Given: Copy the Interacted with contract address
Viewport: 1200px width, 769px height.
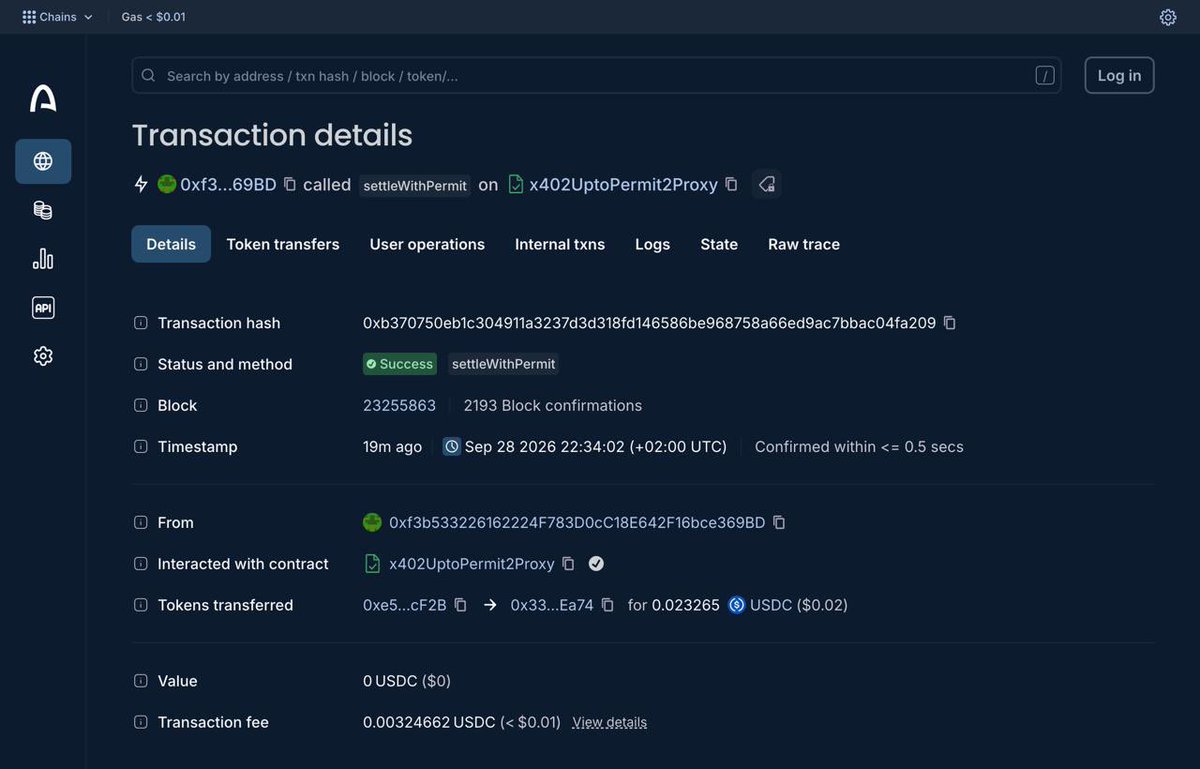Looking at the screenshot, I should pos(568,564).
